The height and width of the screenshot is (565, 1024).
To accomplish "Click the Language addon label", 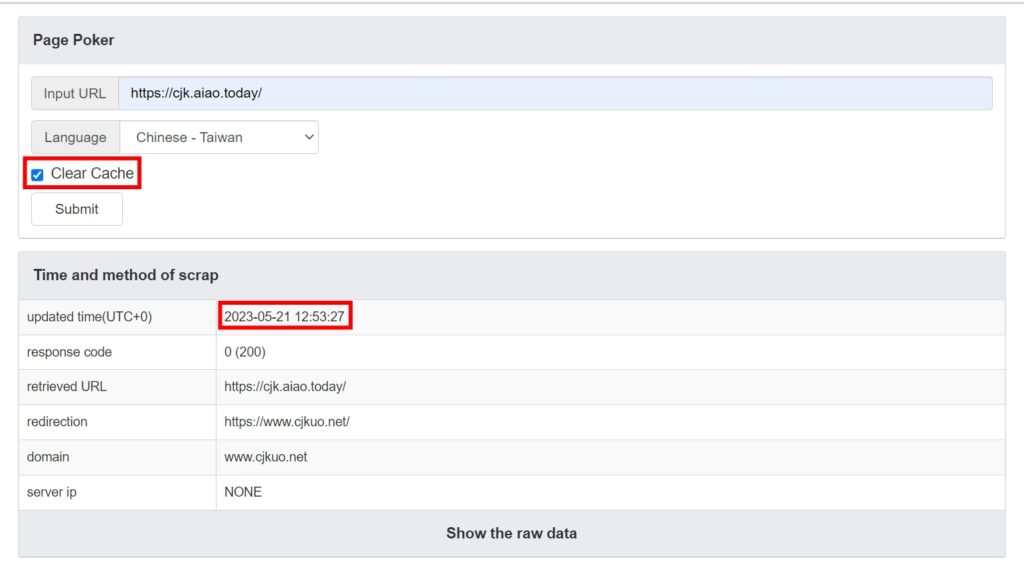I will [x=75, y=137].
